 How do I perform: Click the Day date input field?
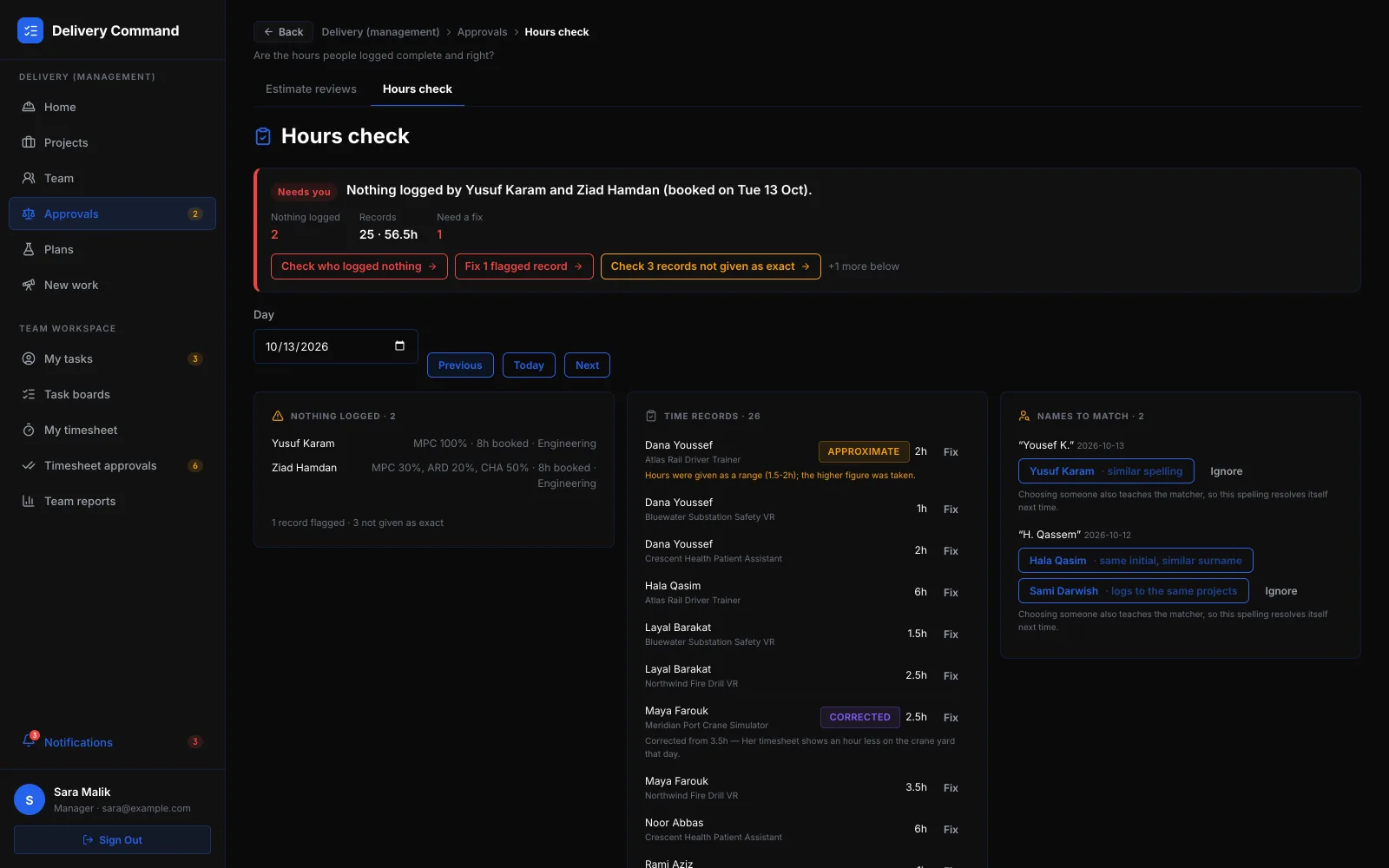[x=336, y=346]
